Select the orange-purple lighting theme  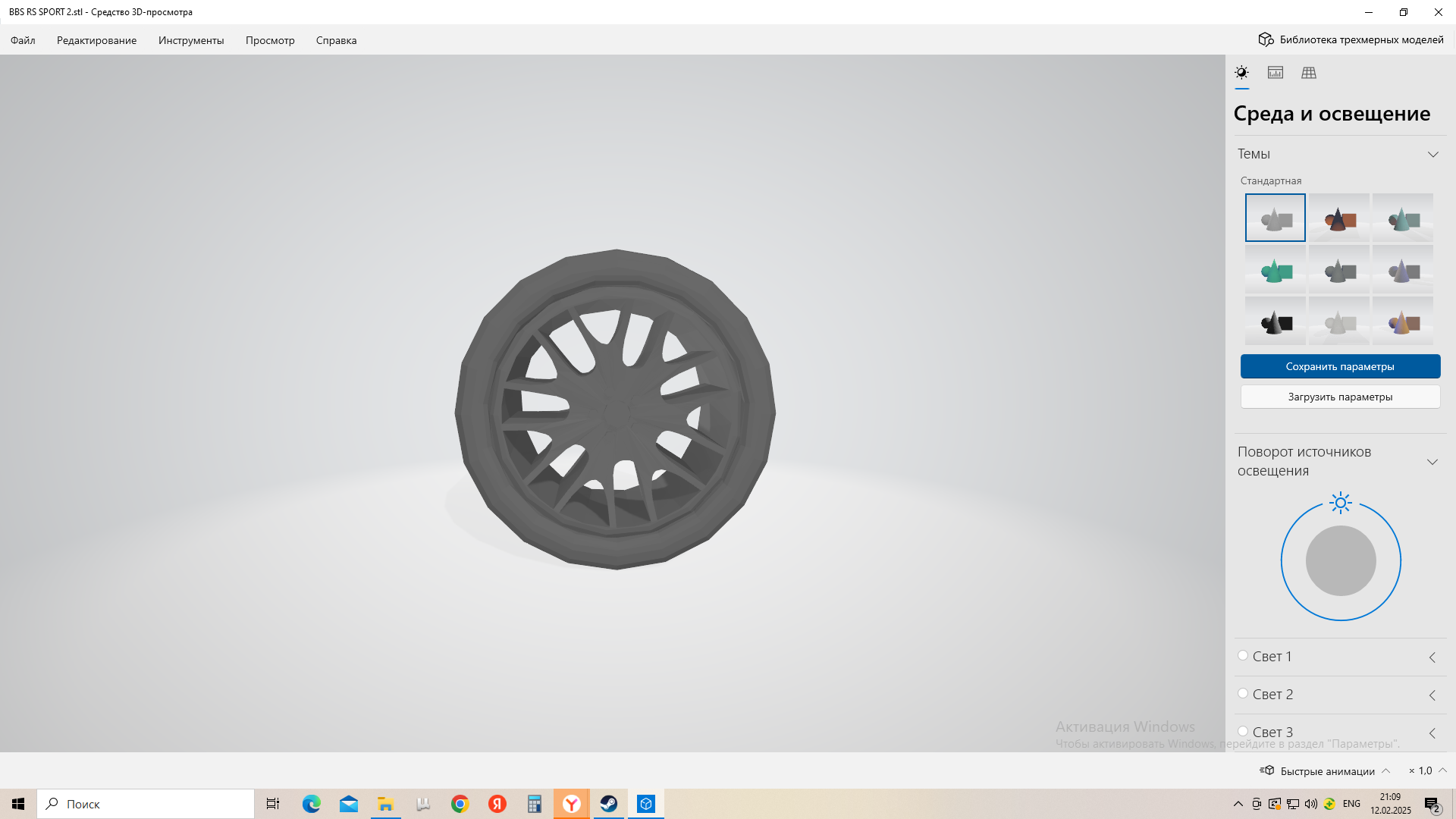pos(1403,321)
